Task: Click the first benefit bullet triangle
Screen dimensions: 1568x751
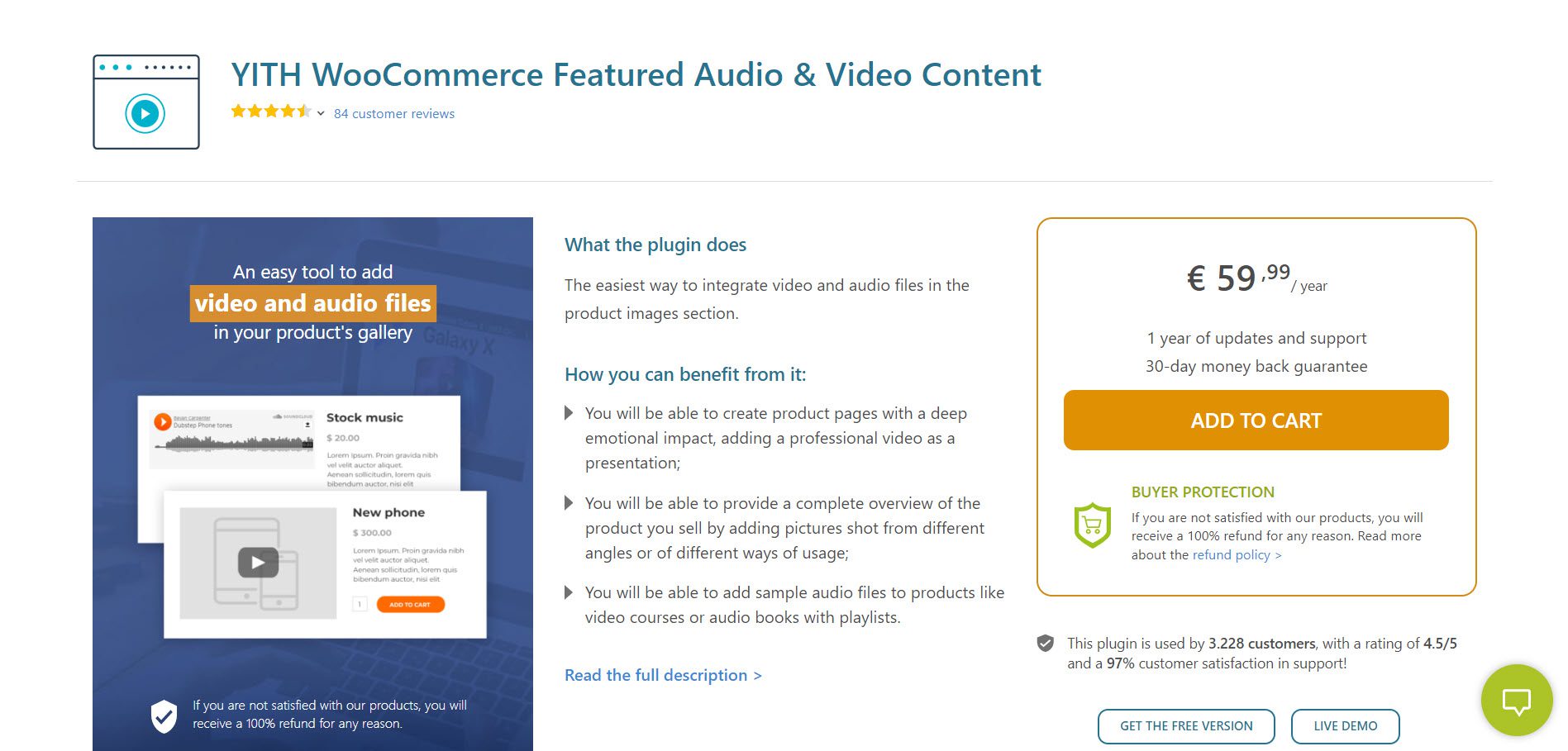Action: pyautogui.click(x=569, y=413)
